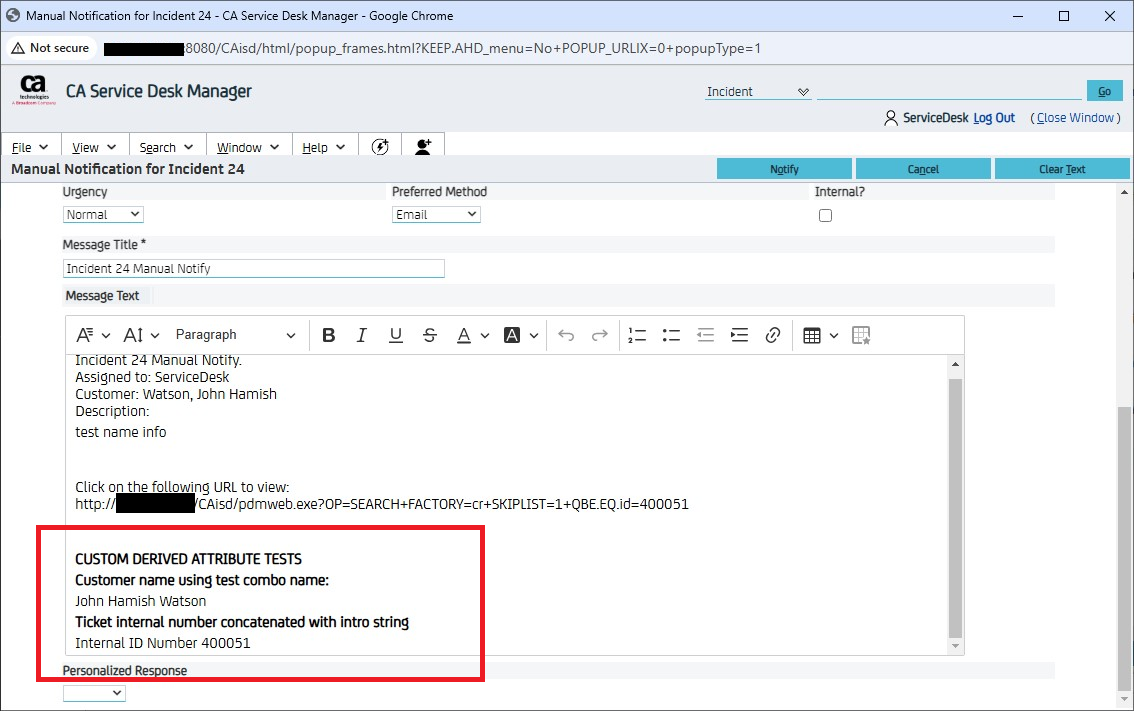This screenshot has width=1134, height=711.
Task: Click the Clear Text button
Action: coord(1062,169)
